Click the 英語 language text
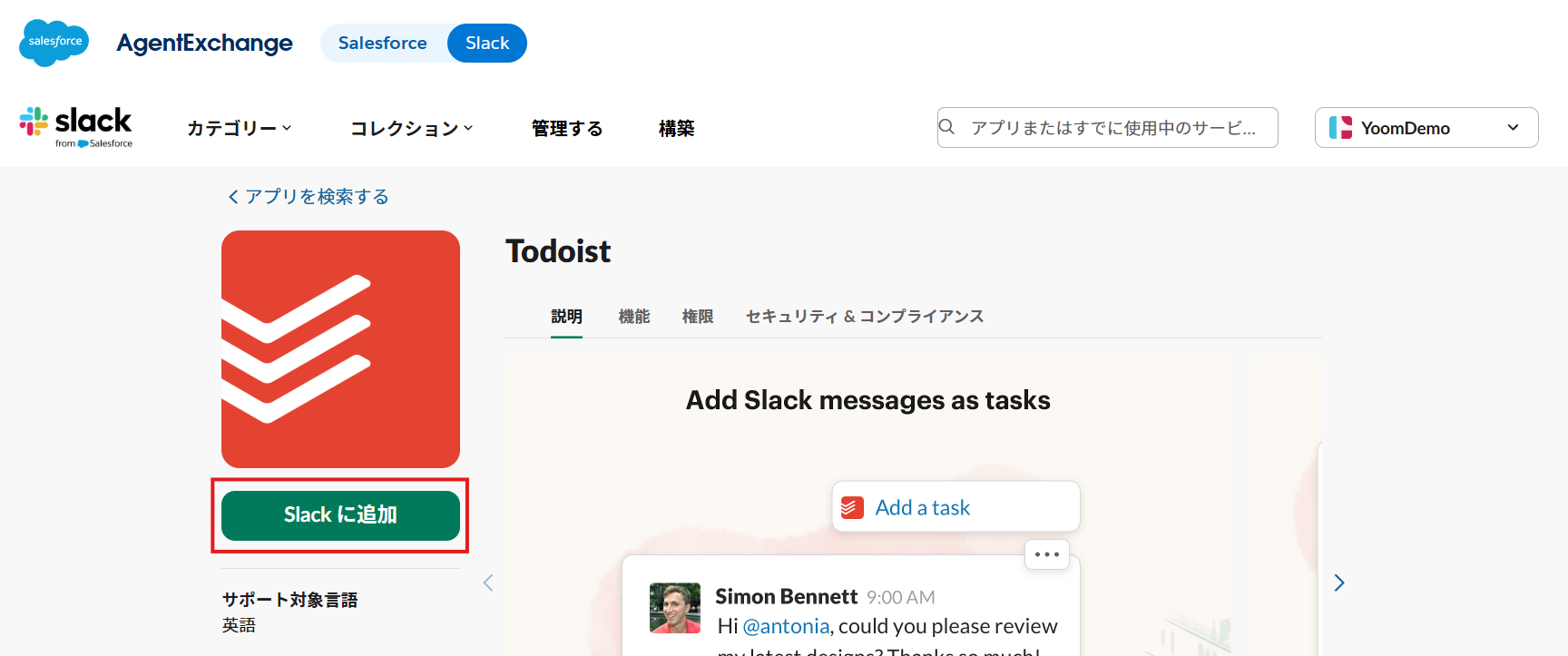The width and height of the screenshot is (1568, 656). coord(240,625)
